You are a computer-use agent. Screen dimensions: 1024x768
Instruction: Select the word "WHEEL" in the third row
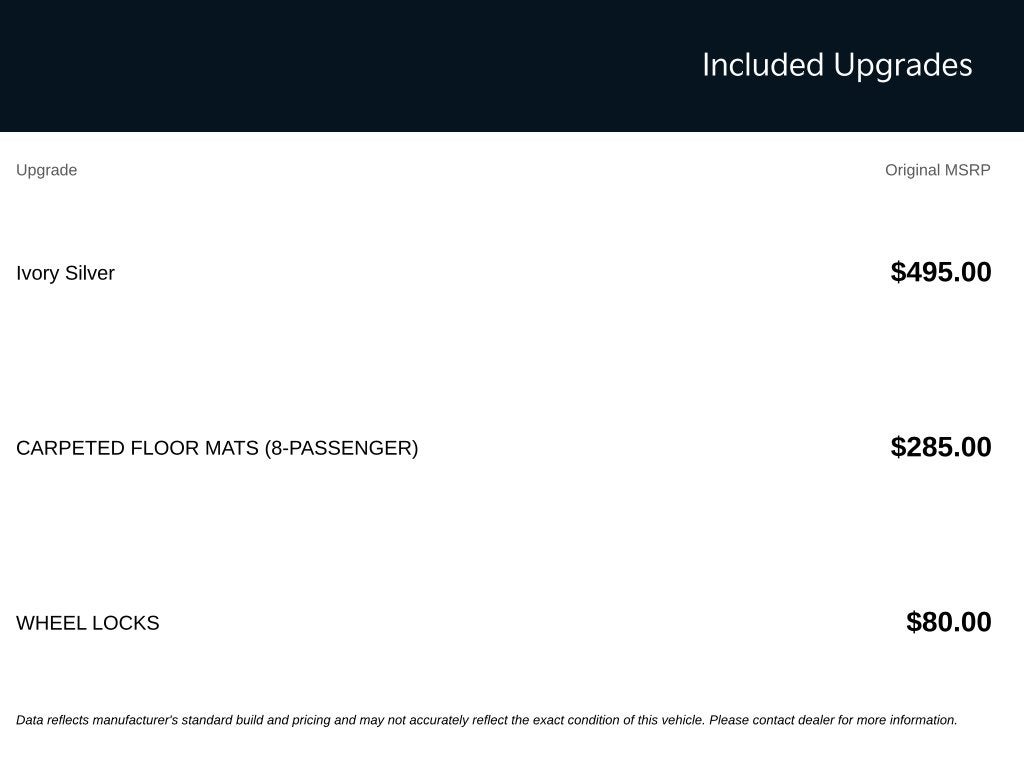pyautogui.click(x=51, y=623)
